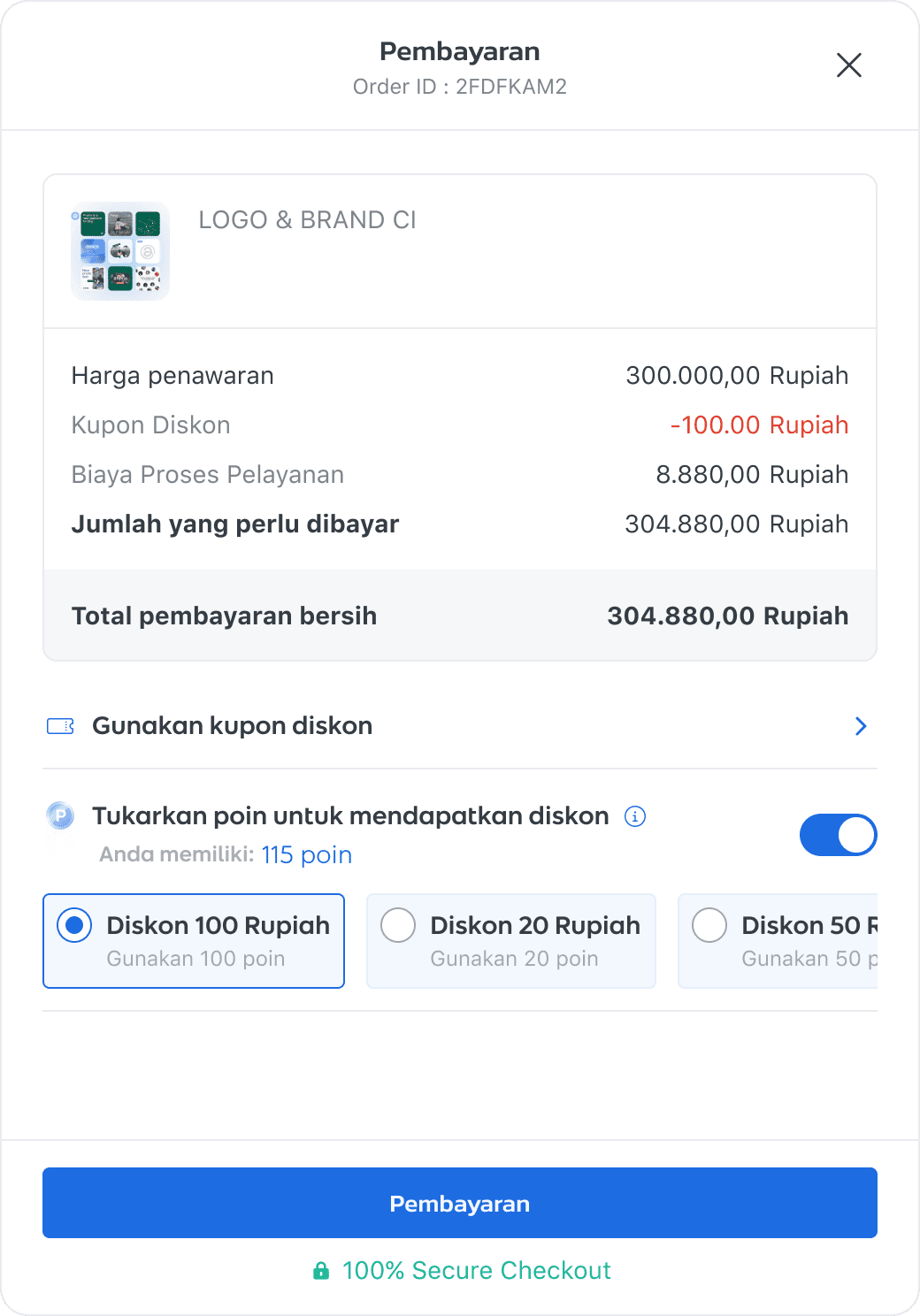Click the 100% Secure Checkout link

pos(477,1270)
